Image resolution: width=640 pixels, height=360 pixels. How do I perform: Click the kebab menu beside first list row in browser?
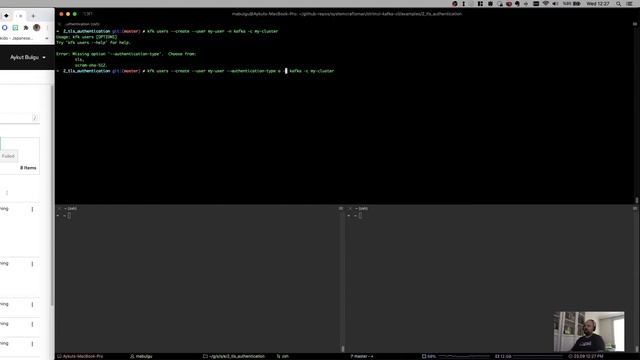point(32,209)
